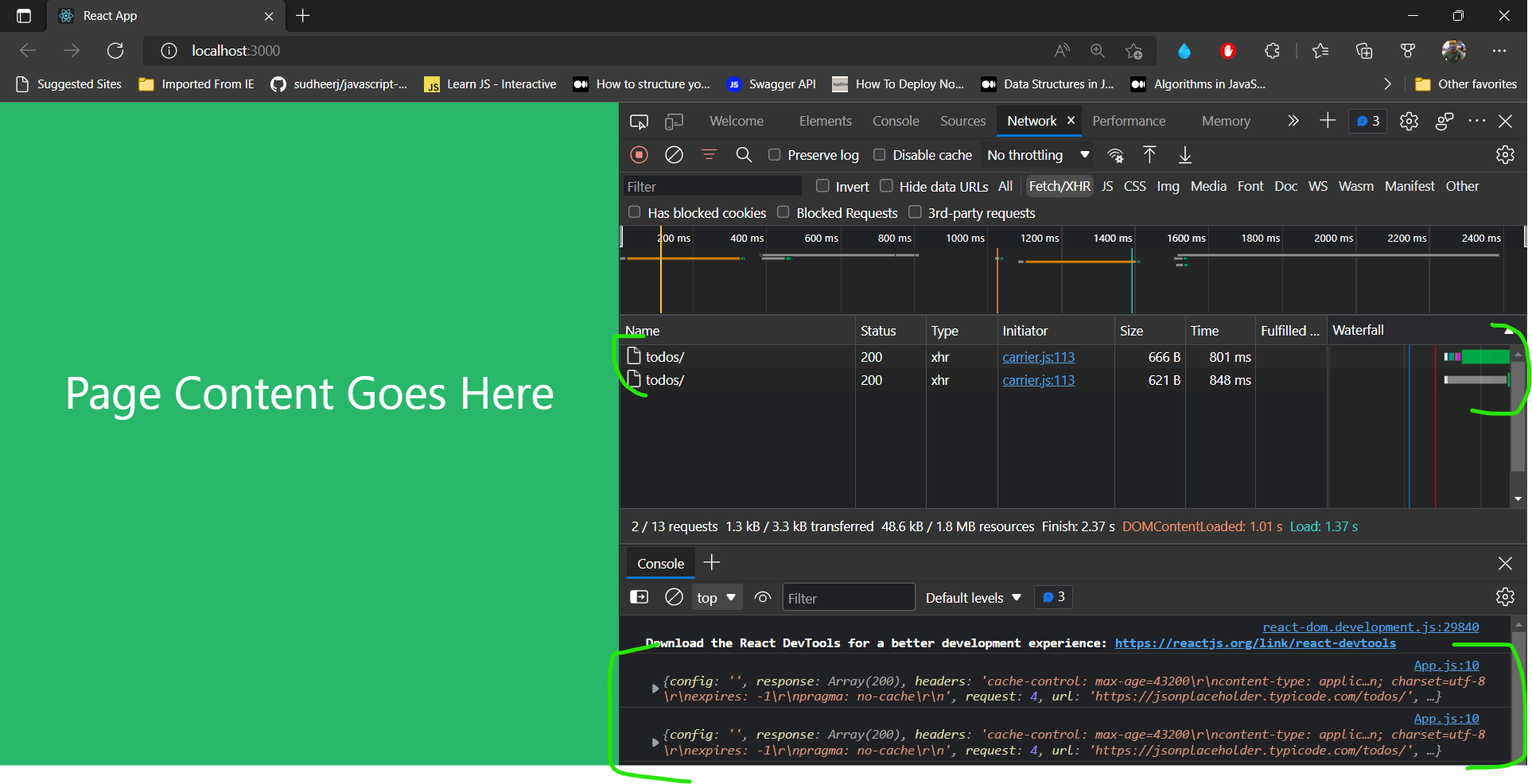Open the first carrier.js:113 initiator link
This screenshot has height=784, width=1532.
[1038, 357]
